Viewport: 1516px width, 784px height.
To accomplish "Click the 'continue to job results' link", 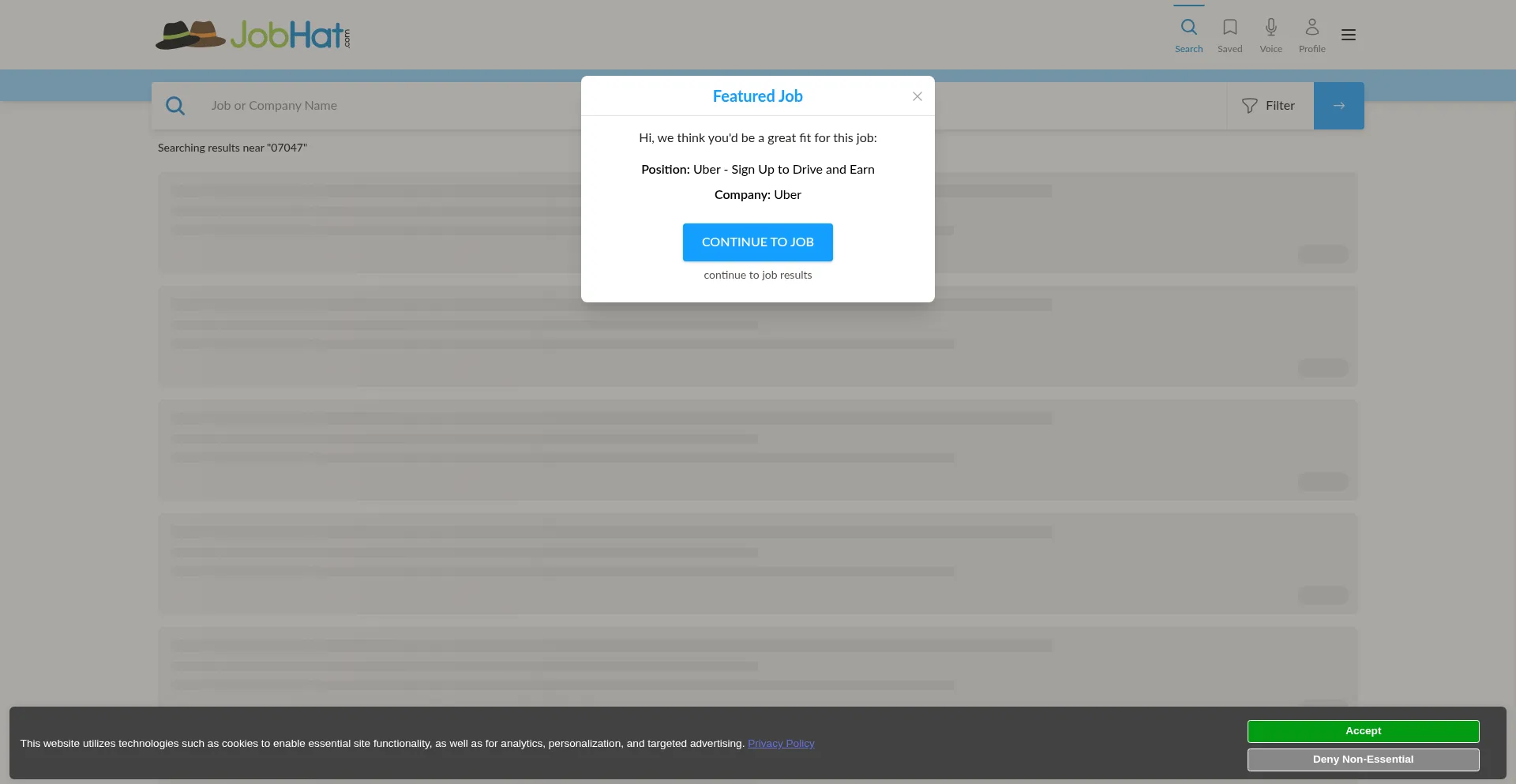I will pyautogui.click(x=757, y=276).
